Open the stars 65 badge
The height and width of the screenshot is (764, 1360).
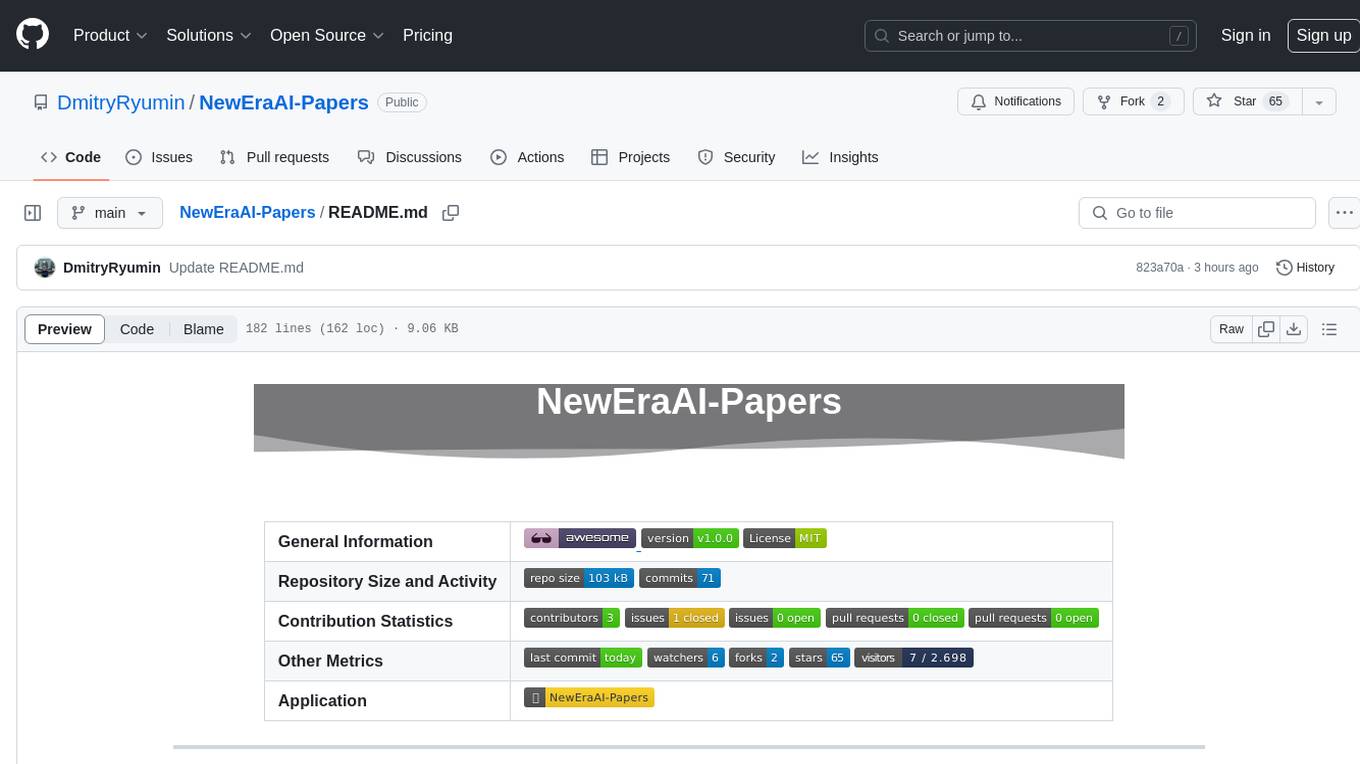[819, 658]
